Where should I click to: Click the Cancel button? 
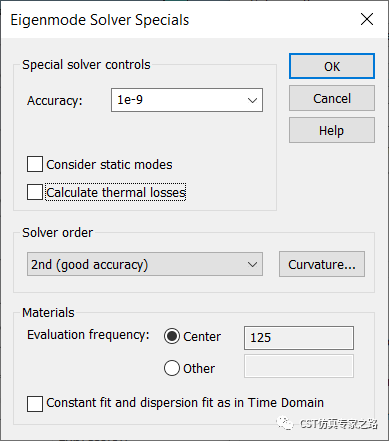pos(332,98)
